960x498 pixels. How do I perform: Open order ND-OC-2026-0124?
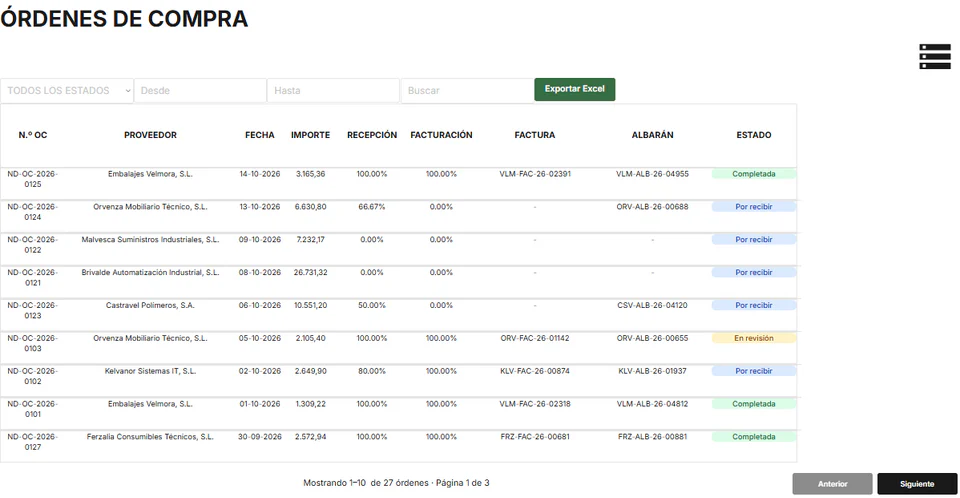pyautogui.click(x=33, y=212)
